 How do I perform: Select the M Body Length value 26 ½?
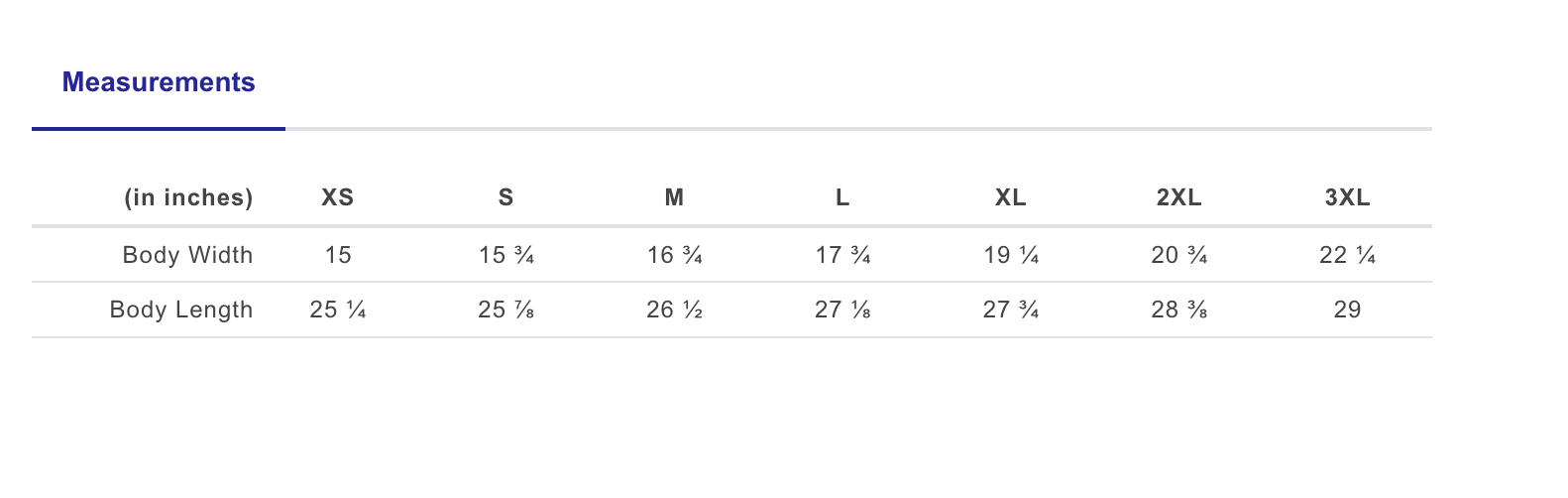(x=674, y=310)
